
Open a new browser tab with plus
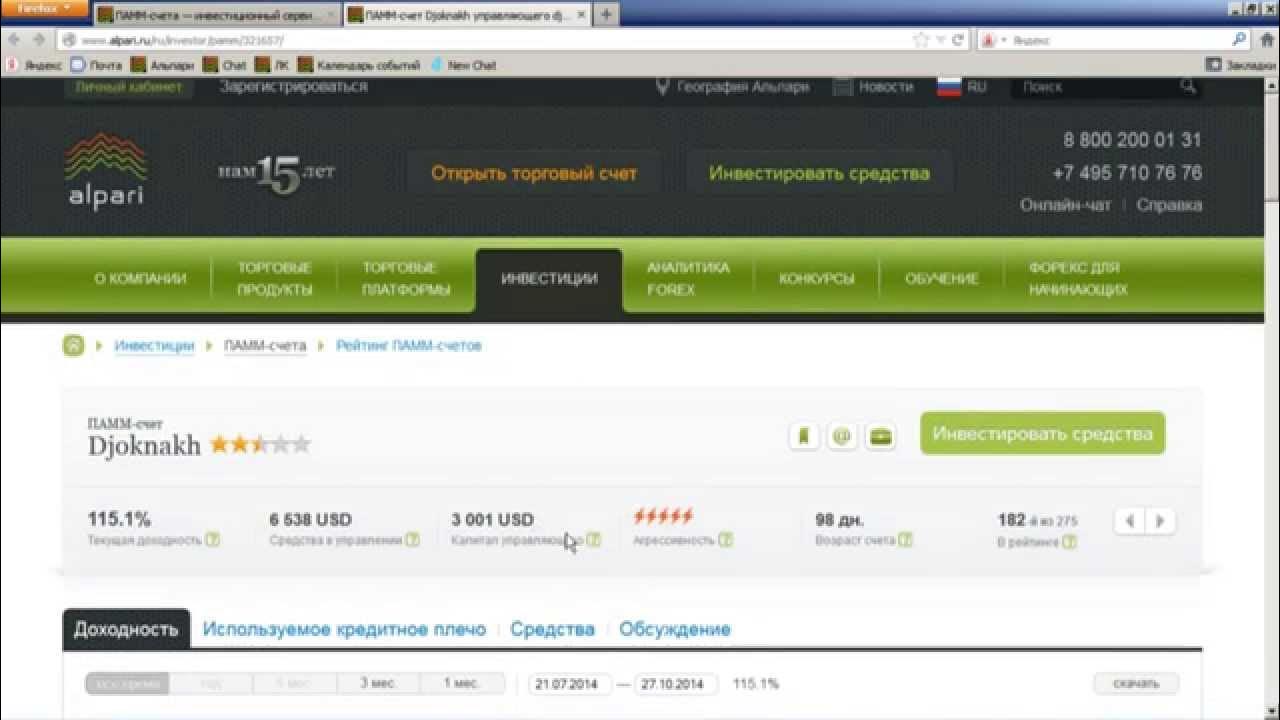click(x=606, y=15)
